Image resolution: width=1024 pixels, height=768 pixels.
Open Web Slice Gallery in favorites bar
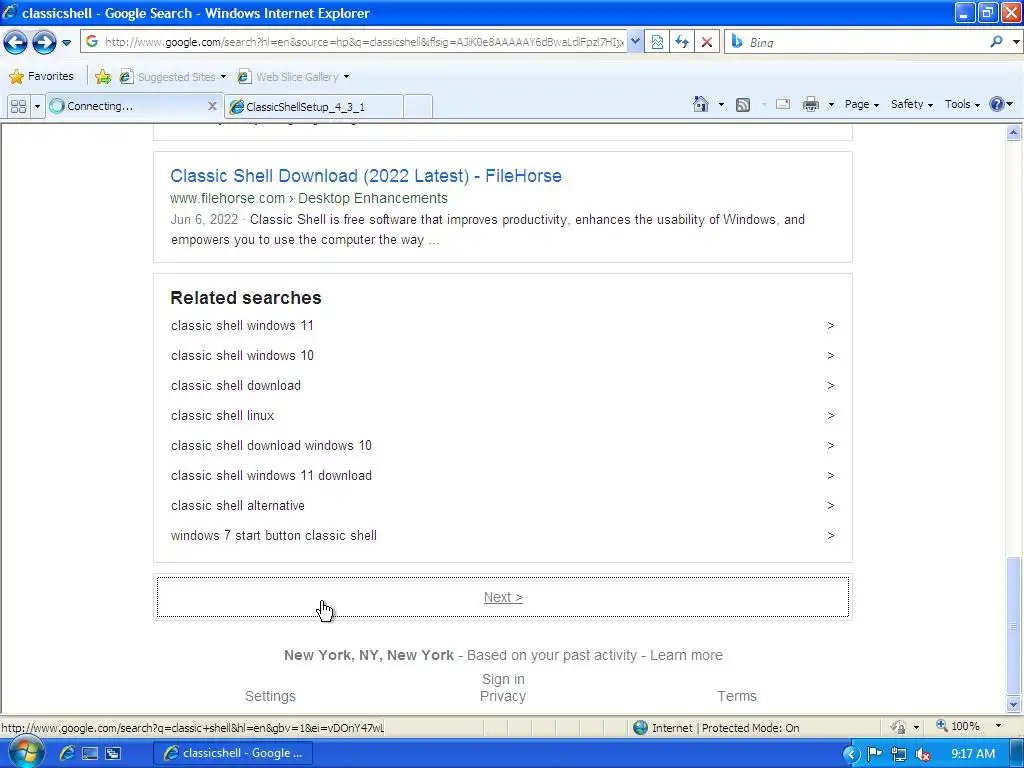pyautogui.click(x=293, y=76)
